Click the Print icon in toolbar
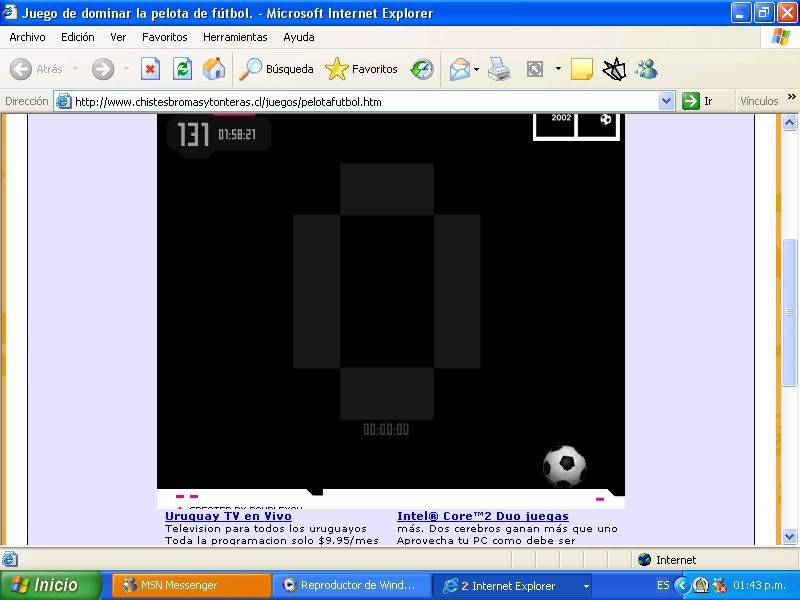Screen dimensions: 800x600 click(500, 69)
